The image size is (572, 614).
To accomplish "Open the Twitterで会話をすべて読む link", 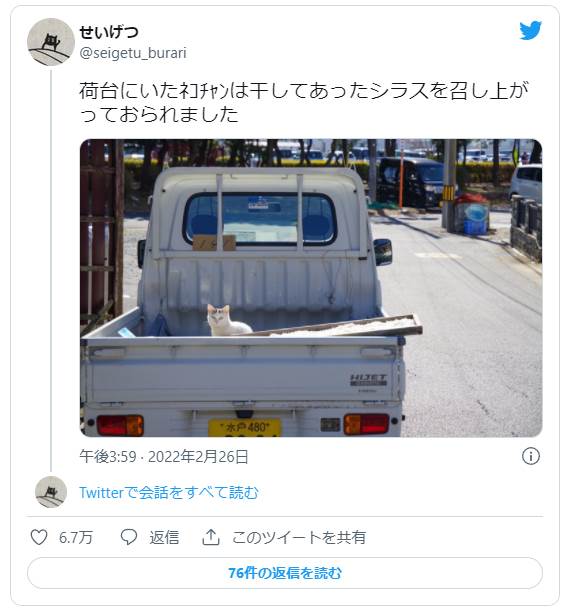I will coord(169,492).
